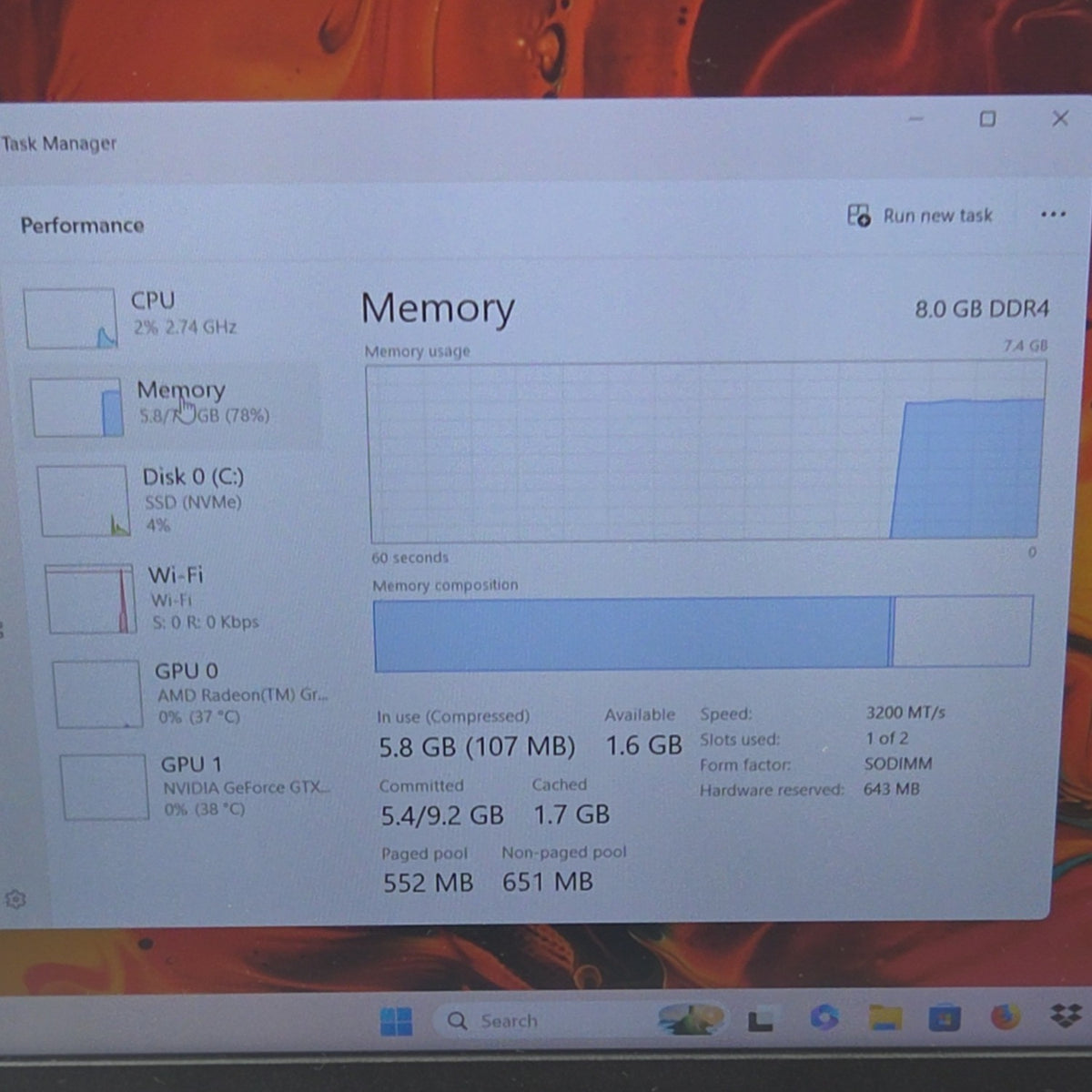Click the "5.4/9.2 GB" committed value

(441, 814)
